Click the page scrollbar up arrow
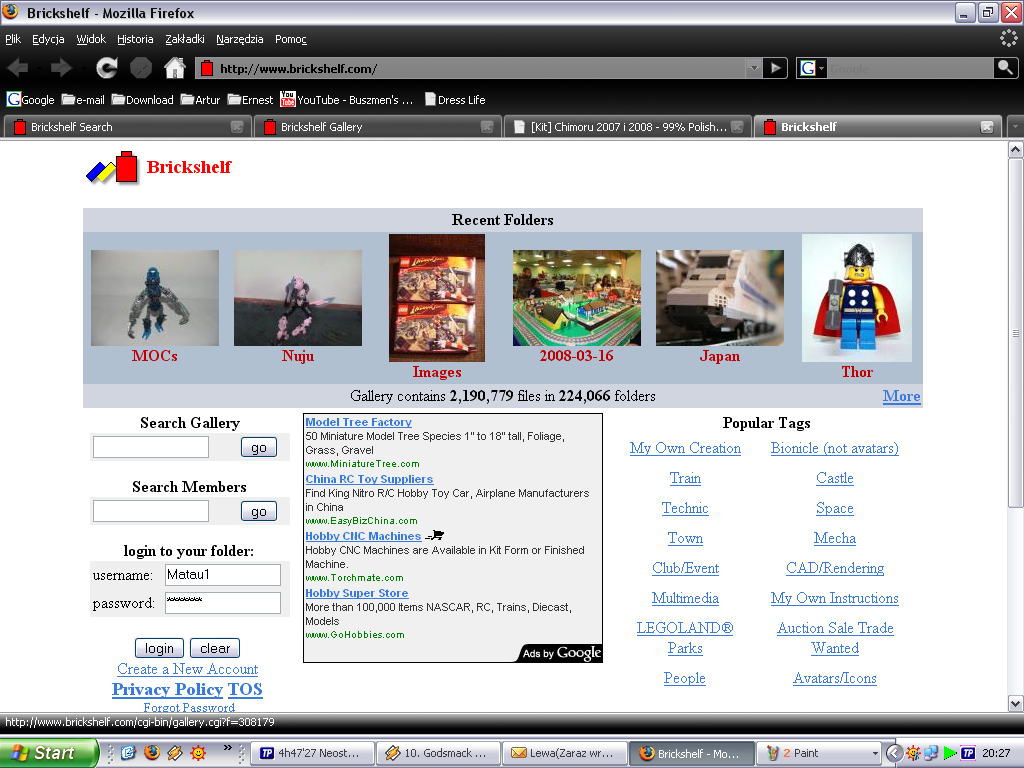 click(x=1016, y=150)
